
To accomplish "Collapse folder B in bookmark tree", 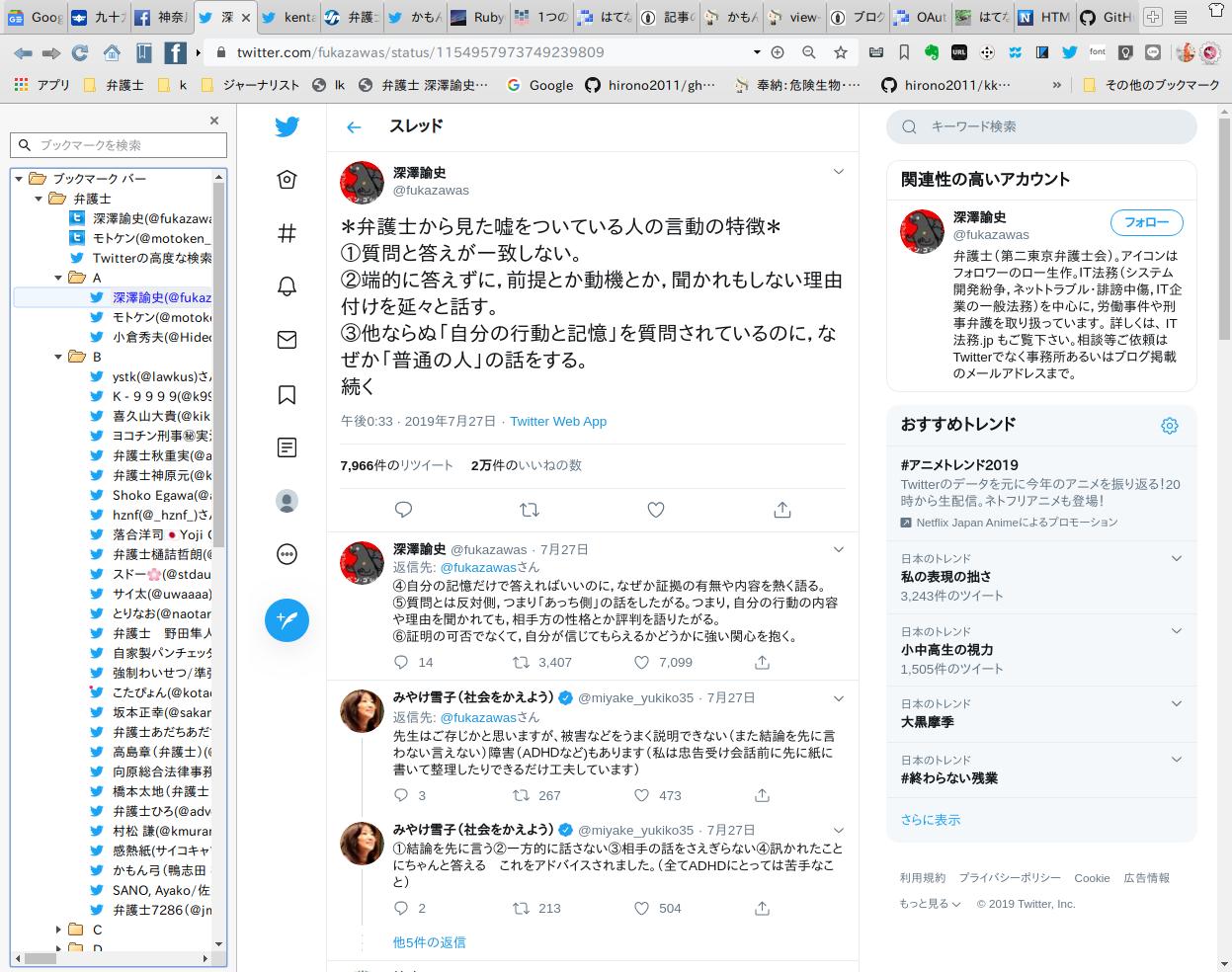I will click(58, 357).
